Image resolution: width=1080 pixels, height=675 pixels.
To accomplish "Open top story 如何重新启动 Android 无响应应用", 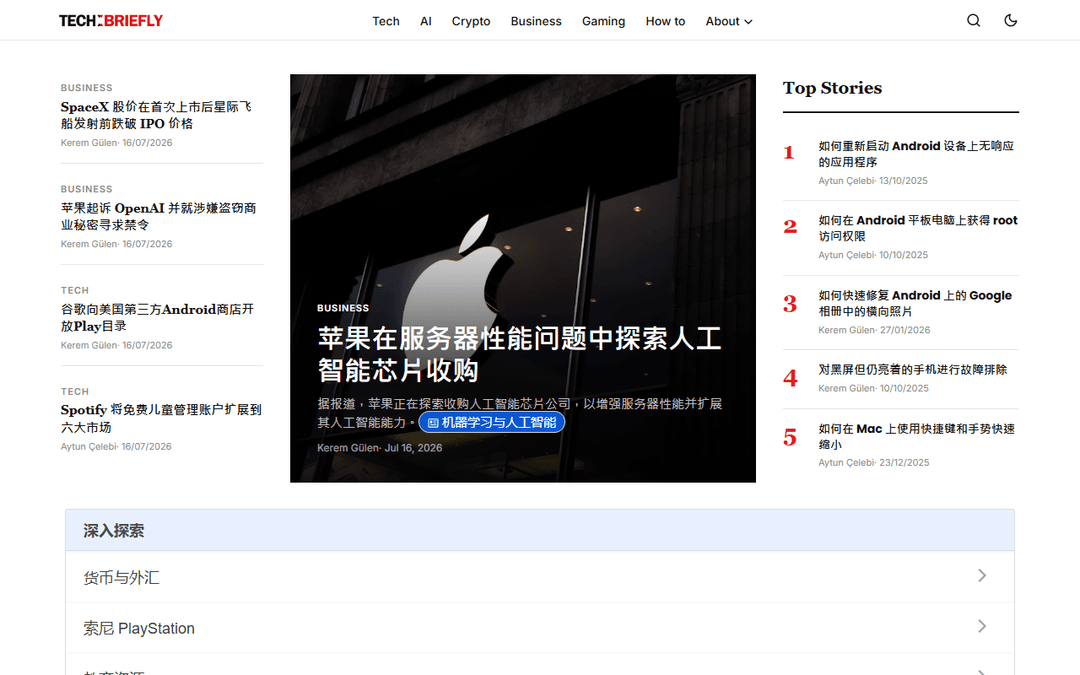I will 916,154.
